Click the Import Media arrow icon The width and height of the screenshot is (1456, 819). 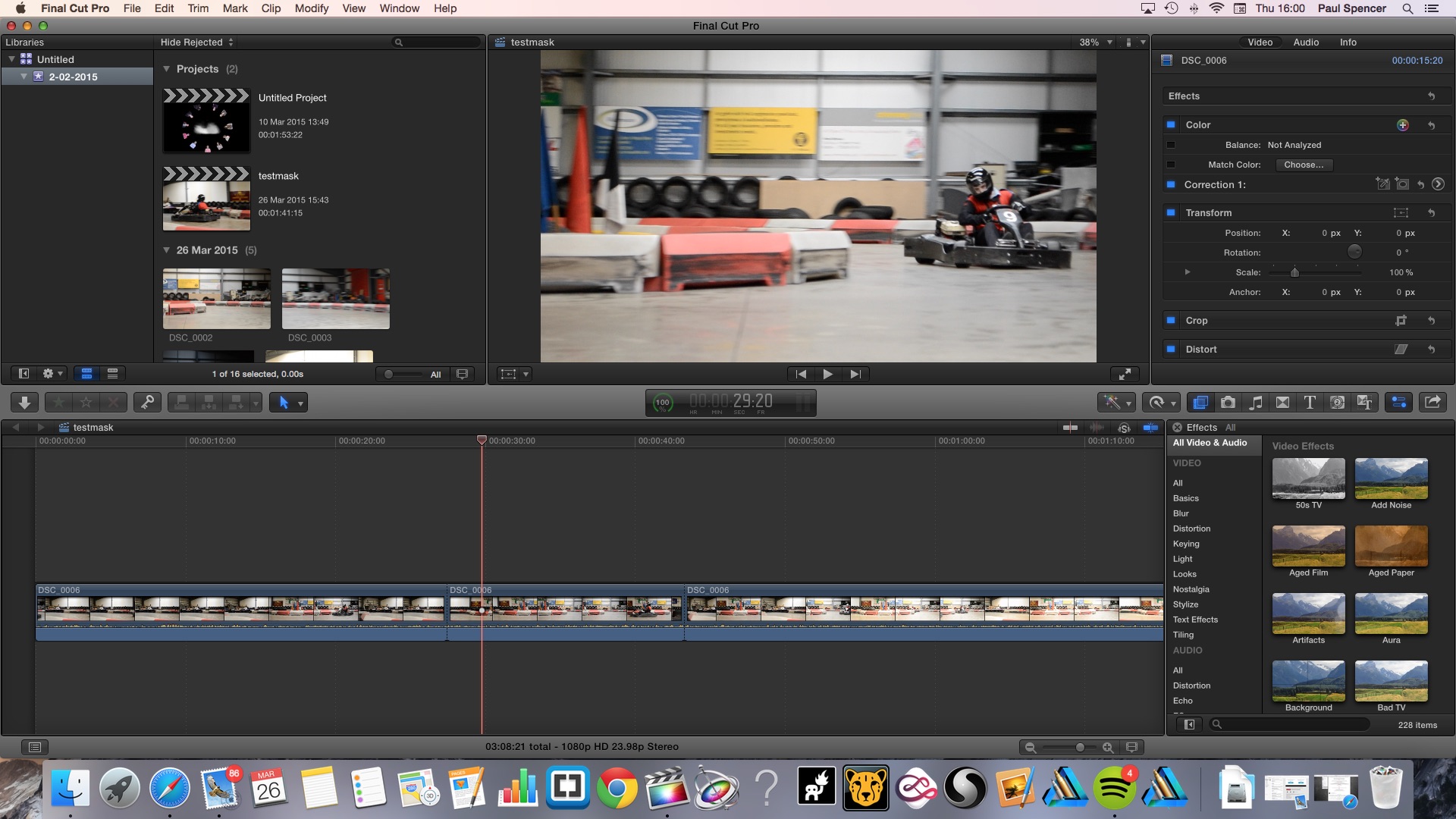pos(24,403)
